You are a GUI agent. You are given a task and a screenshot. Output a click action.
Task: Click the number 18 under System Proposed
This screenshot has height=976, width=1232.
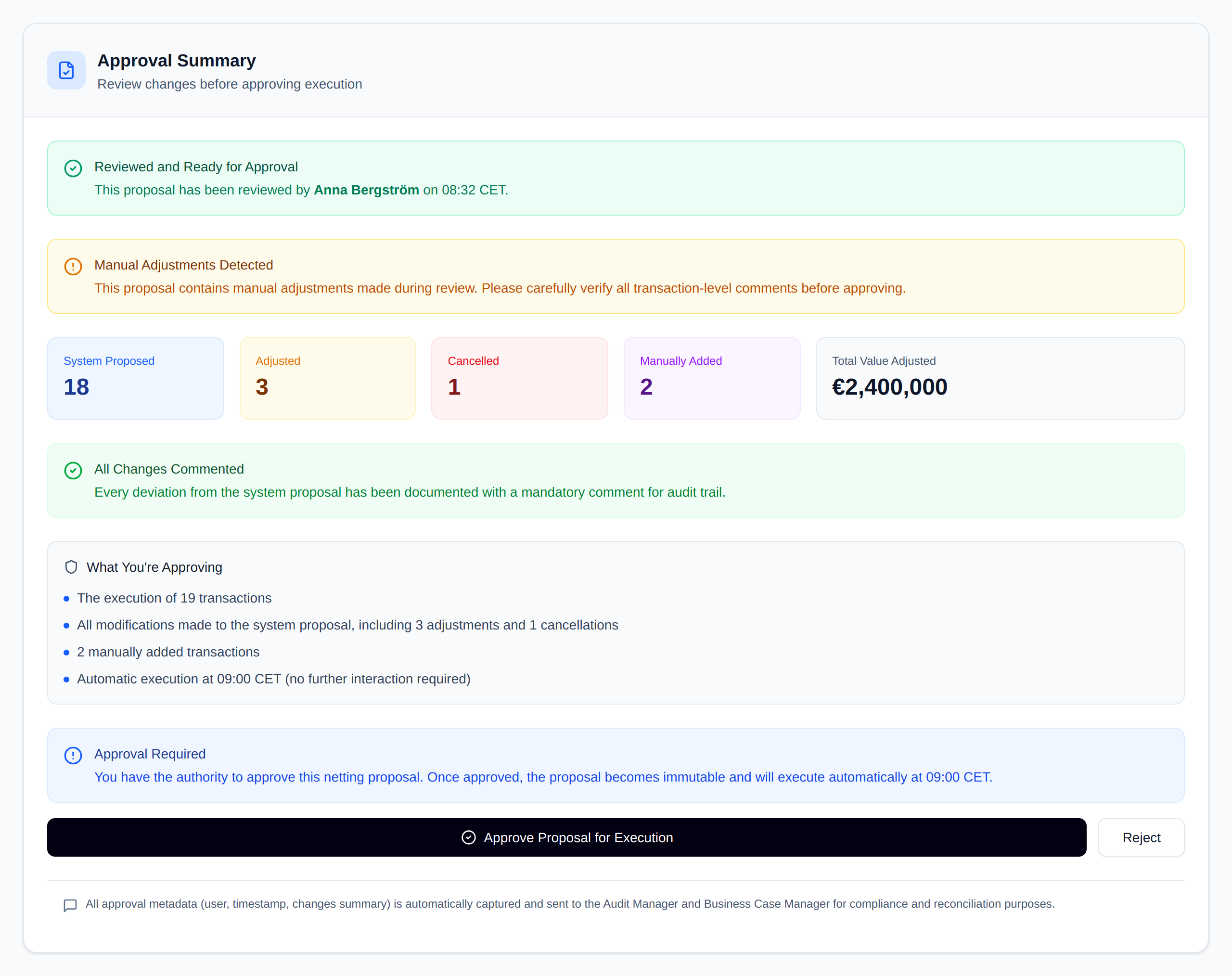pos(77,387)
